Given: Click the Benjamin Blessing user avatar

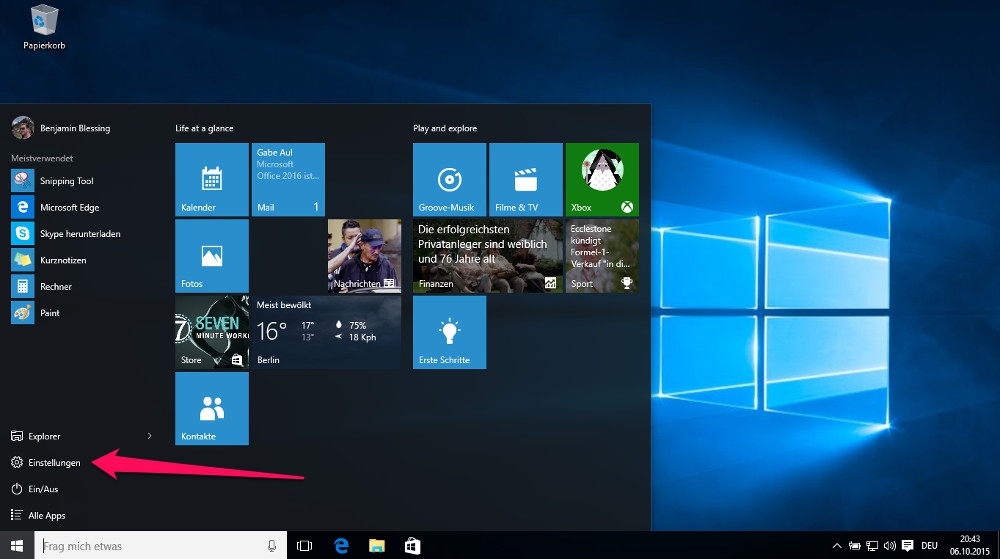Looking at the screenshot, I should pyautogui.click(x=22, y=127).
